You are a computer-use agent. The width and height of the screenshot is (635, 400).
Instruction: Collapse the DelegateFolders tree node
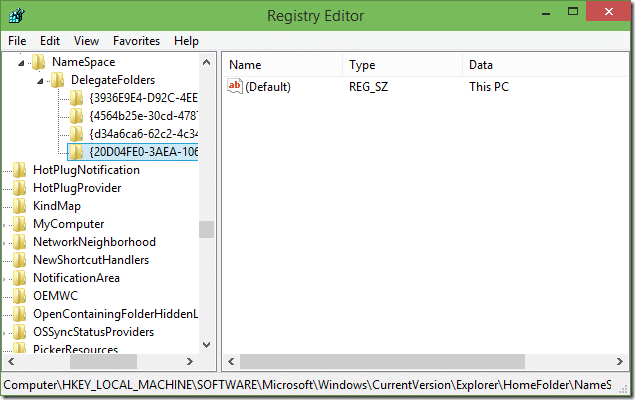[40, 81]
